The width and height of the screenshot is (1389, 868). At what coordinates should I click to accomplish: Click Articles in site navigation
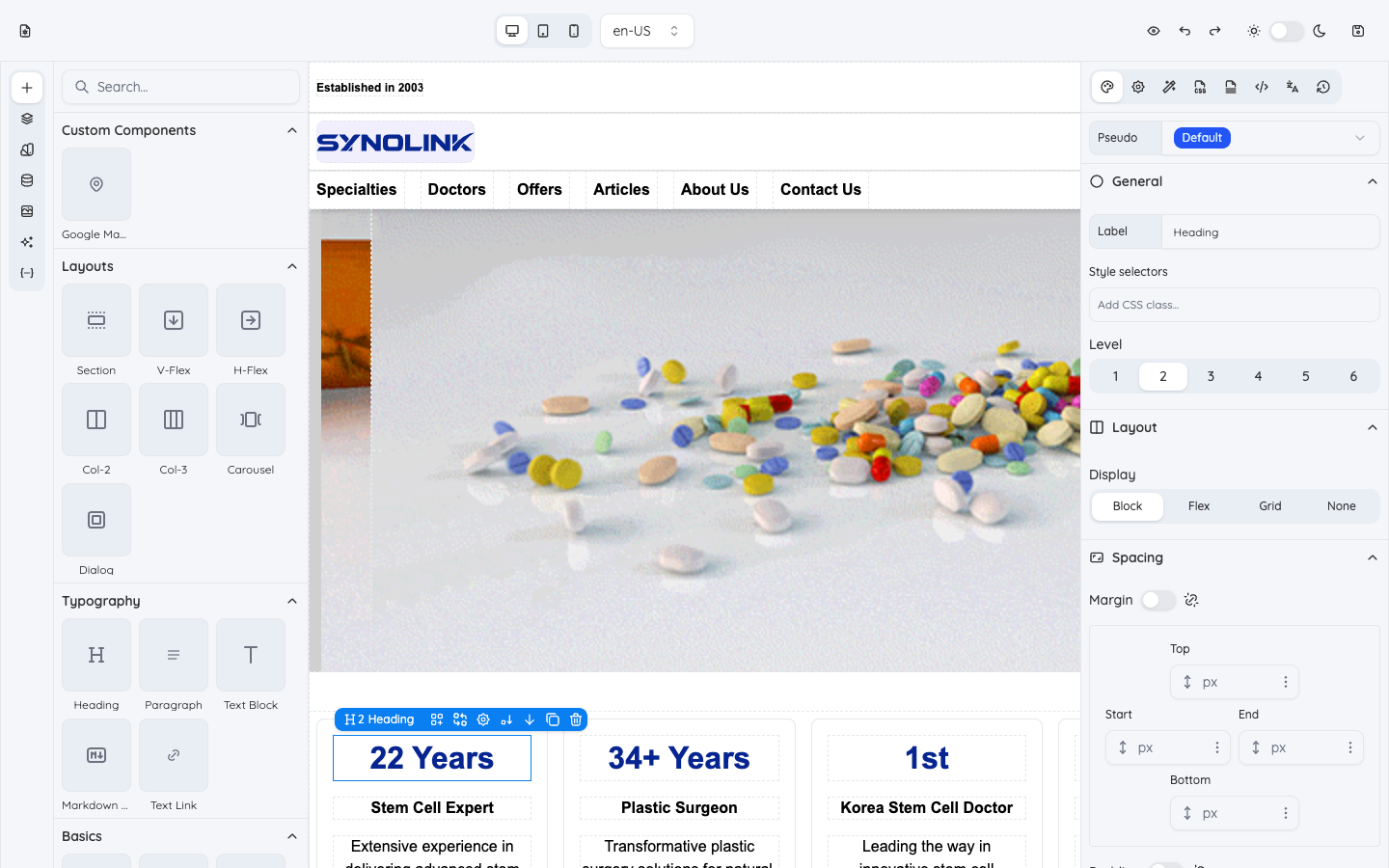[x=621, y=189]
